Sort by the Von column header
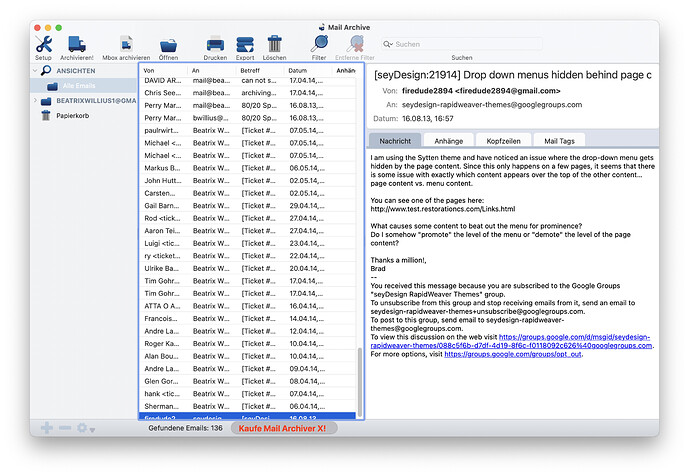689x476 pixels. (163, 70)
